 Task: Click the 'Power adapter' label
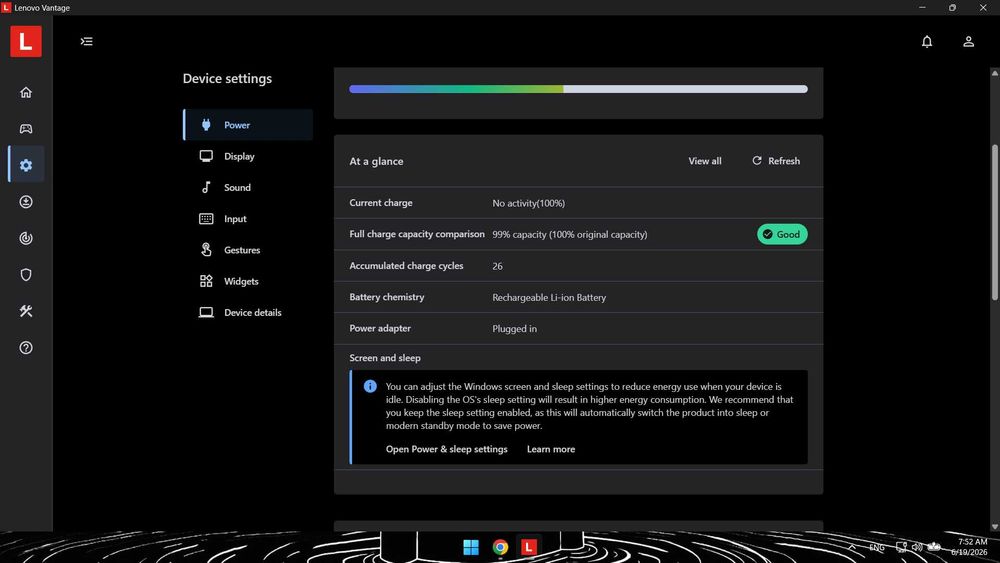point(379,328)
